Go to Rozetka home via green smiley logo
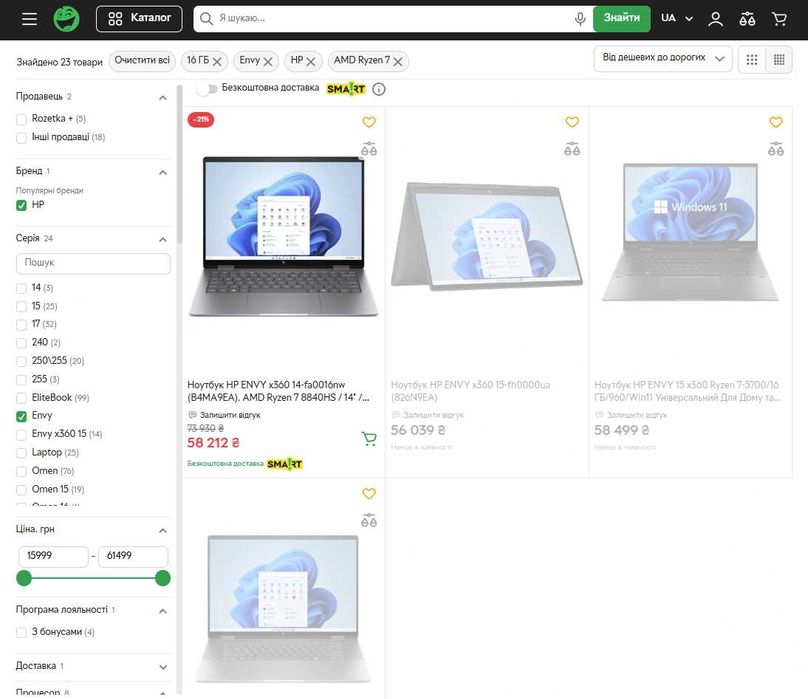 [x=66, y=19]
